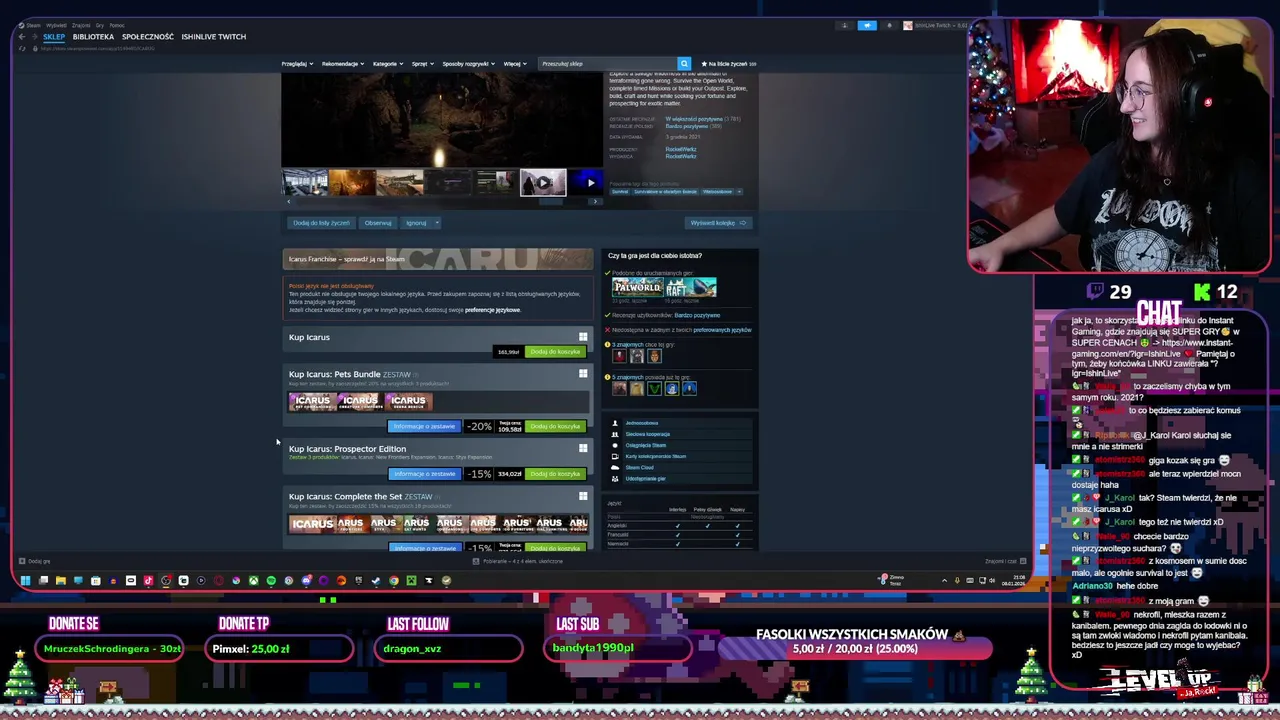Open the Znajomi menu in the menu bar

pos(81,25)
